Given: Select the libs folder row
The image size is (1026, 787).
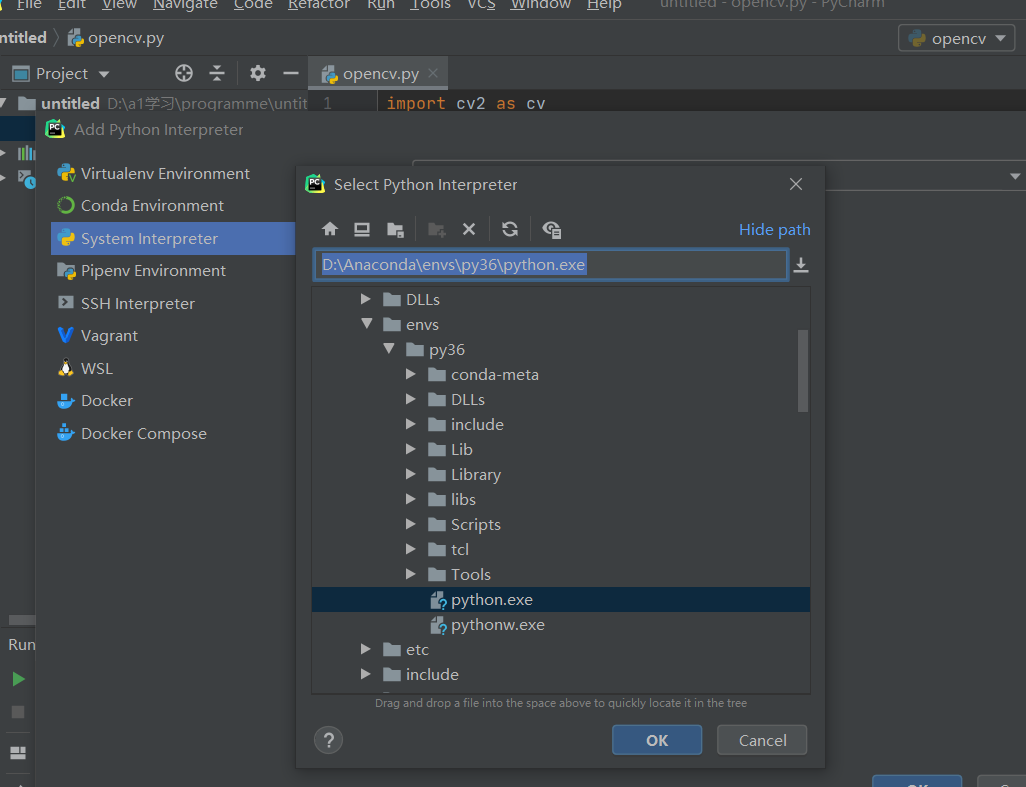Looking at the screenshot, I should click(x=561, y=499).
